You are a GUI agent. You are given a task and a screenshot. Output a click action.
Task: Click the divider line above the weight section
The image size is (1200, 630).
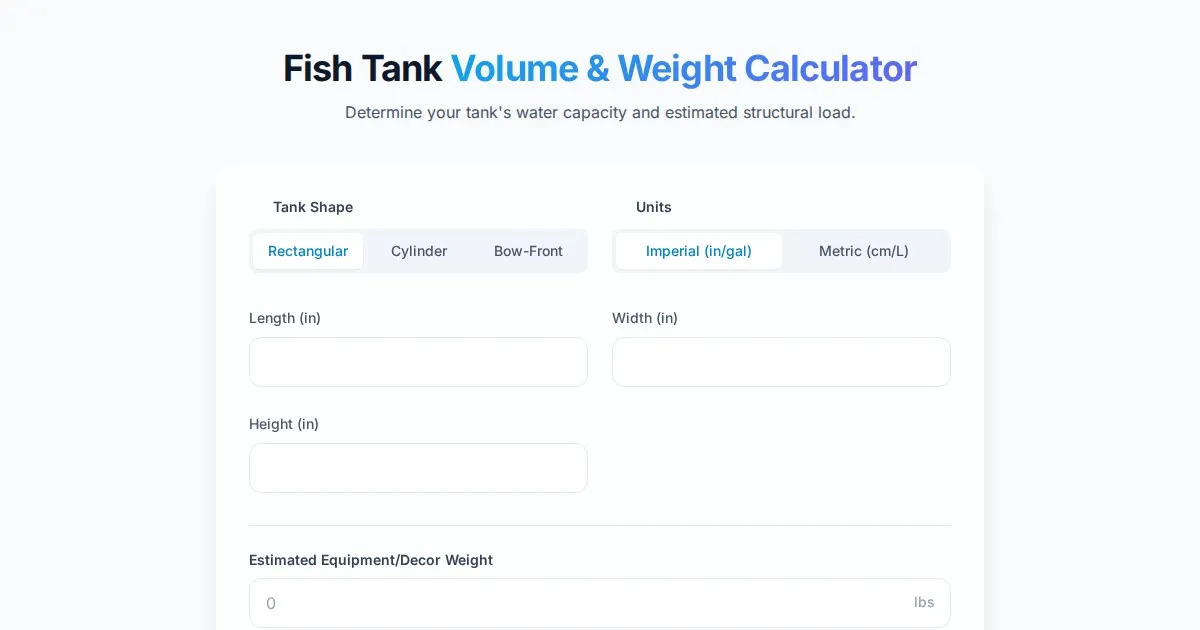pos(600,526)
